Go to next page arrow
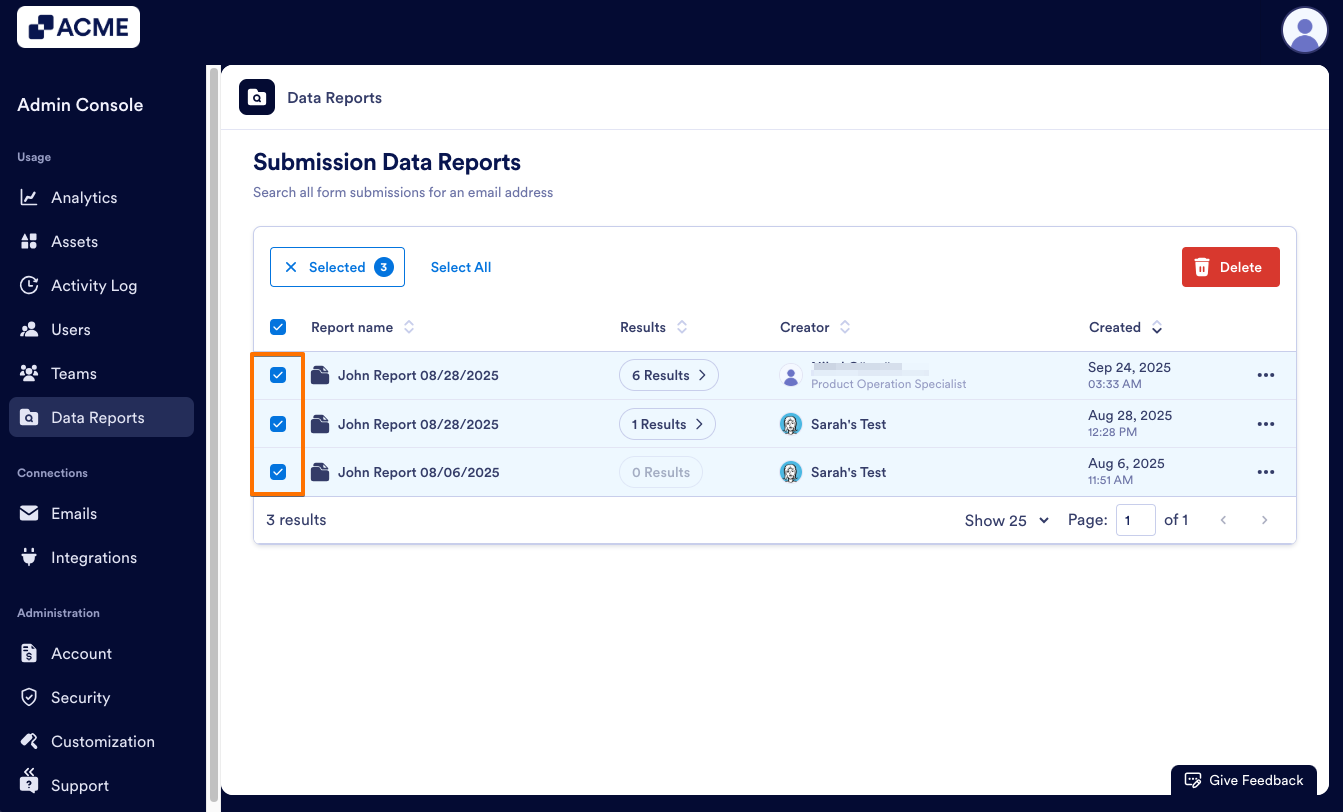The height and width of the screenshot is (812, 1343). [x=1264, y=520]
